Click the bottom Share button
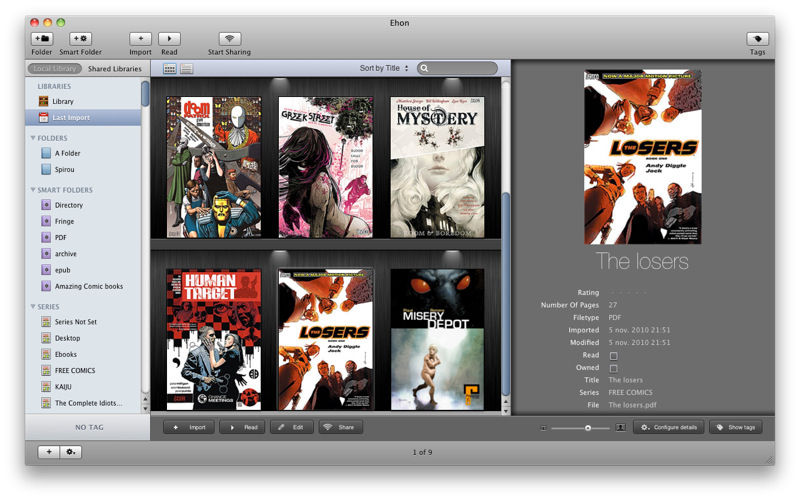The height and width of the screenshot is (500, 800). click(x=341, y=427)
